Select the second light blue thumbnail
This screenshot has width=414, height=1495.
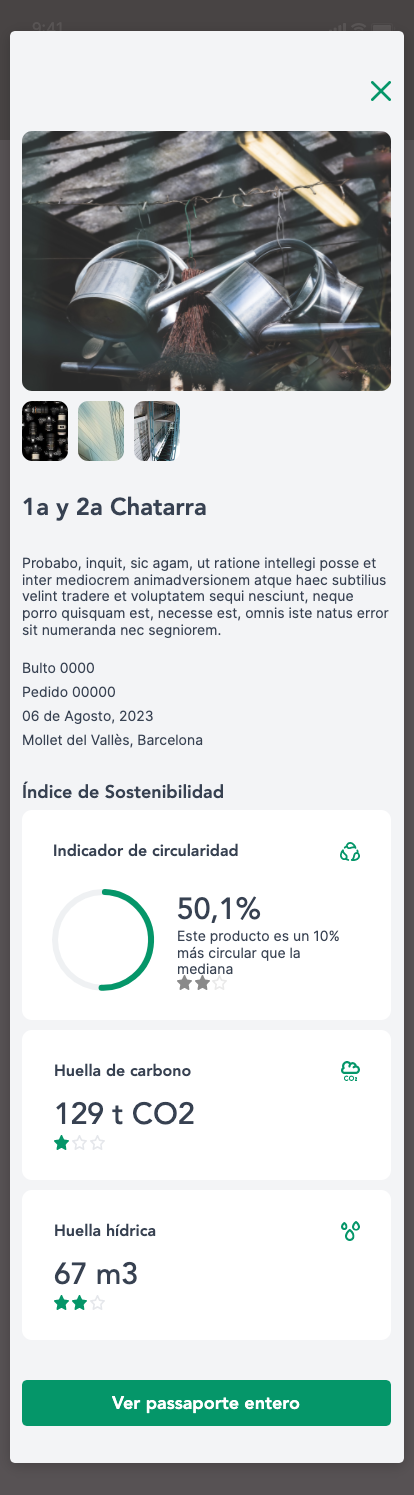click(101, 431)
